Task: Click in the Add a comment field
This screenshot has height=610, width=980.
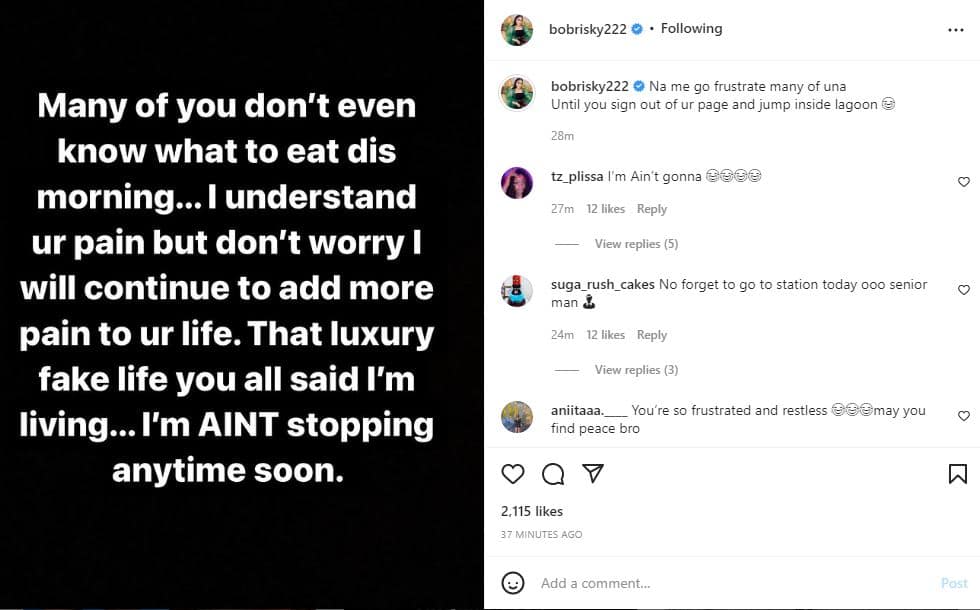Action: coord(730,583)
